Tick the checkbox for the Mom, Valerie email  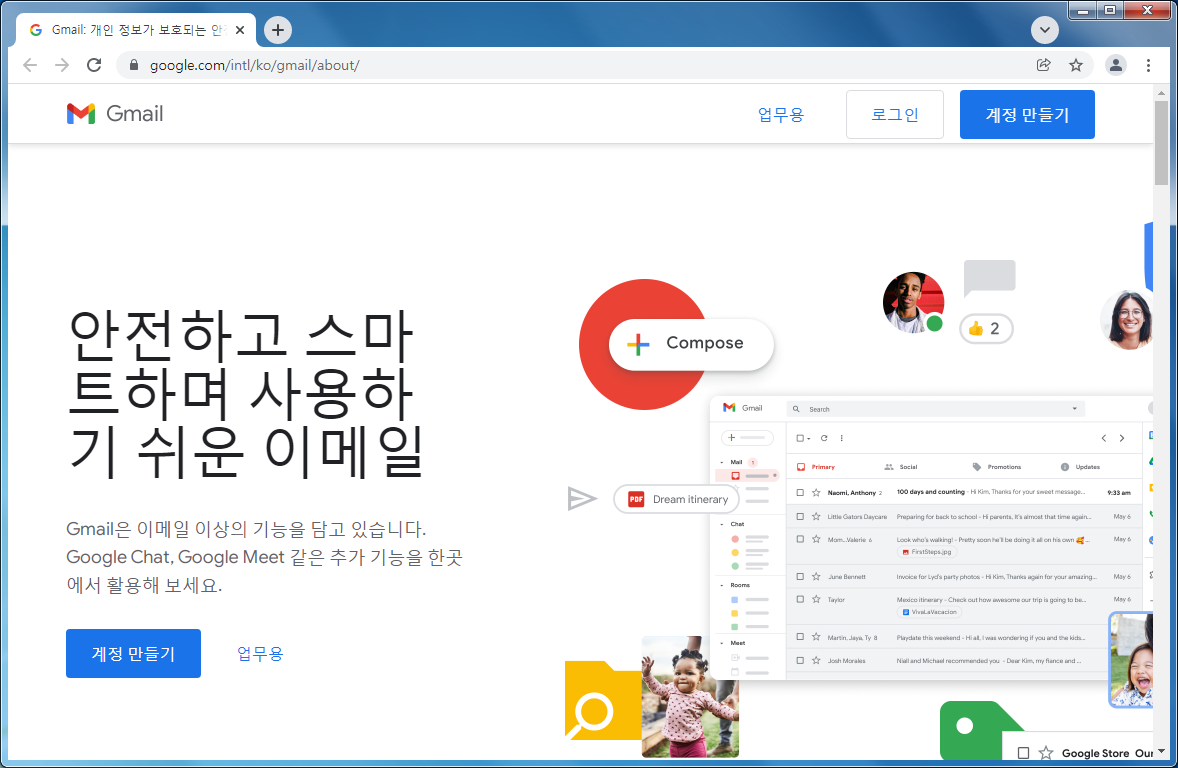tap(800, 540)
